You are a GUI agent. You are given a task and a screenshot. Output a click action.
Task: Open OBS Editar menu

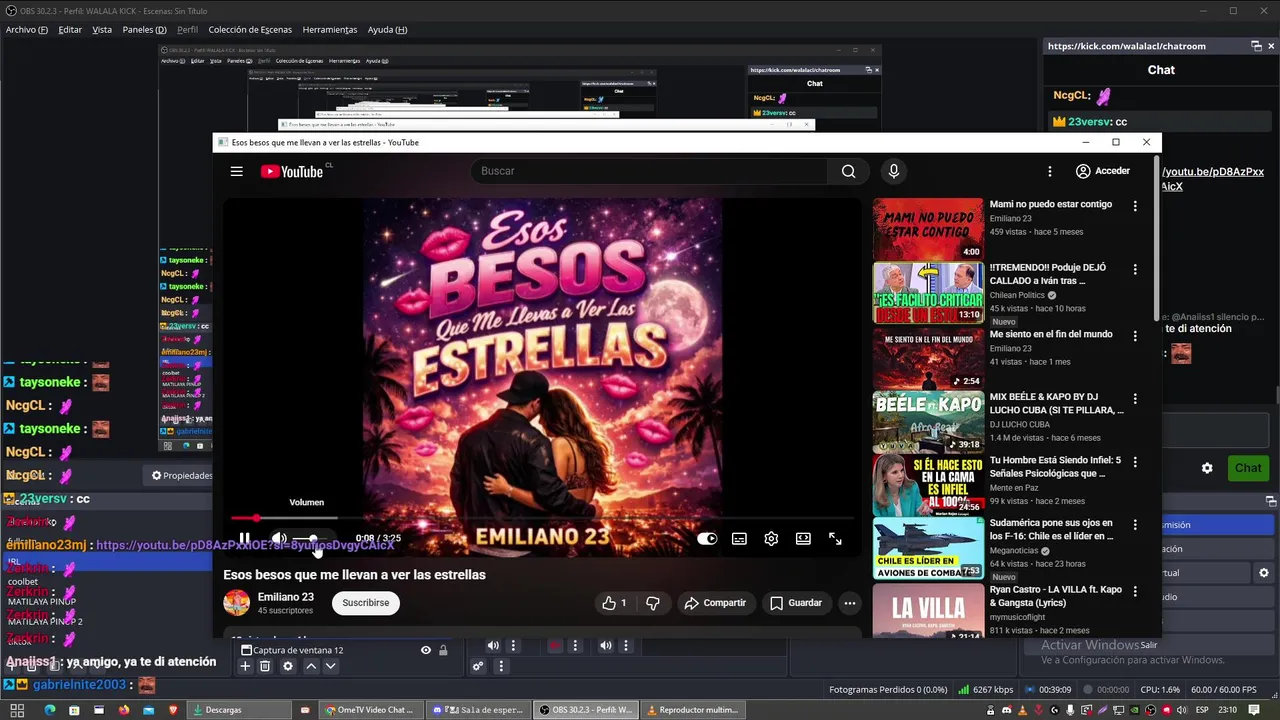70,30
